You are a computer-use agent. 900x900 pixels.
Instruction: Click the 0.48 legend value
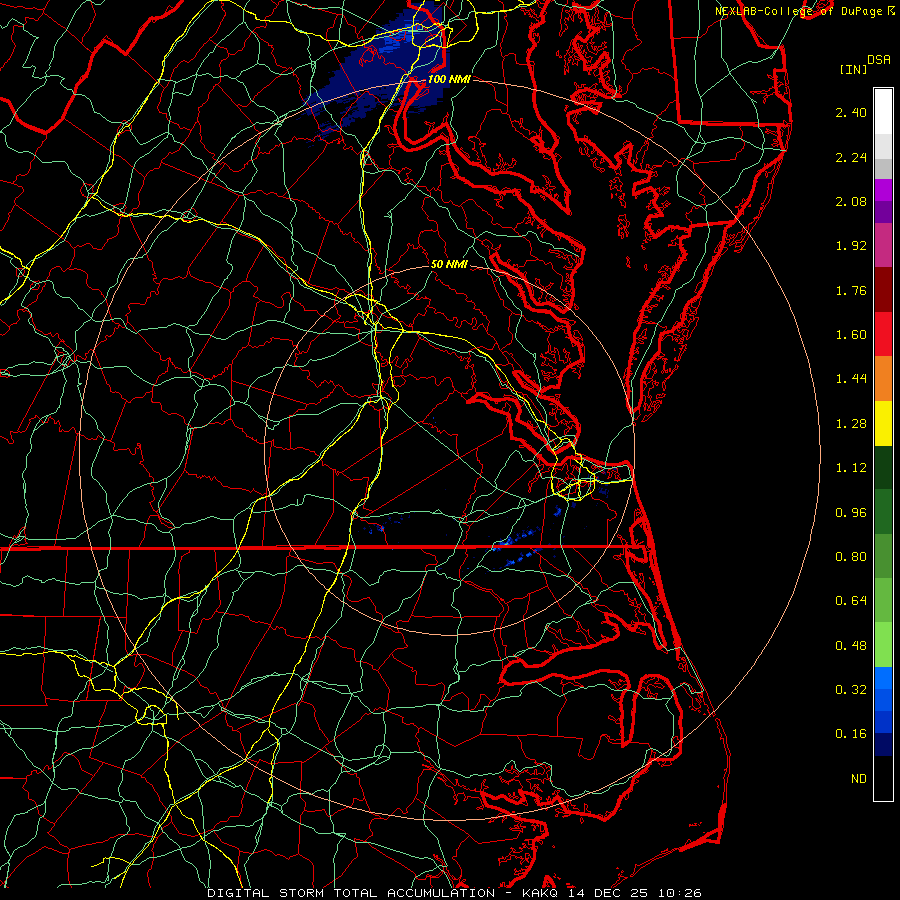[x=851, y=646]
